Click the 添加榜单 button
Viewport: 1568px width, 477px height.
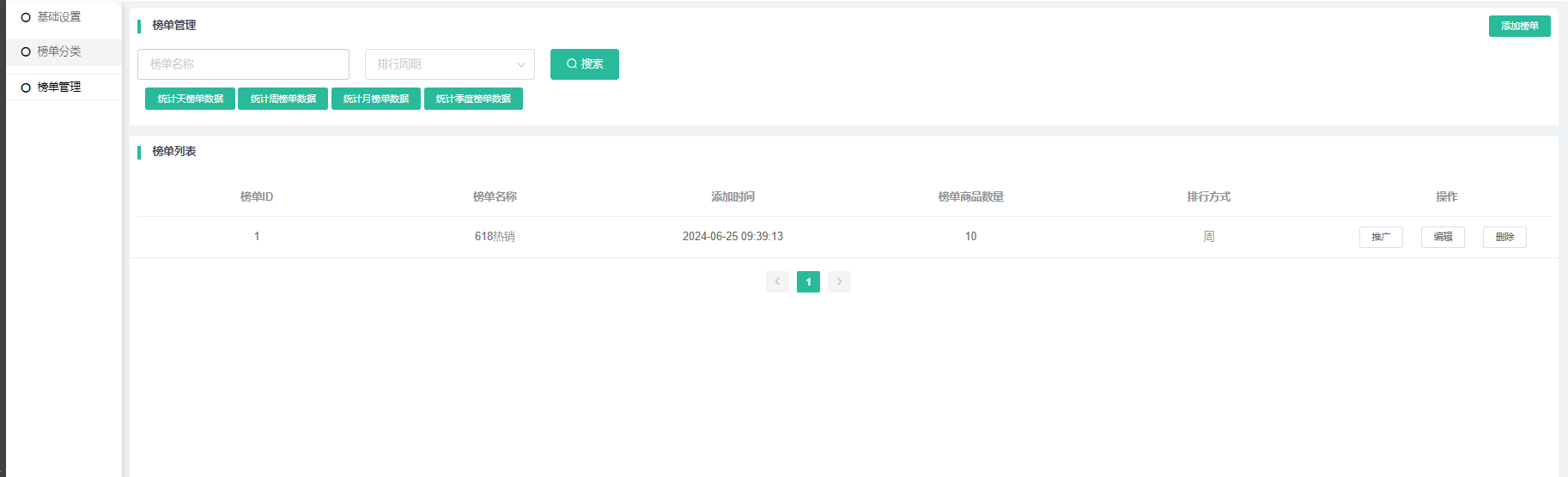pyautogui.click(x=1519, y=26)
